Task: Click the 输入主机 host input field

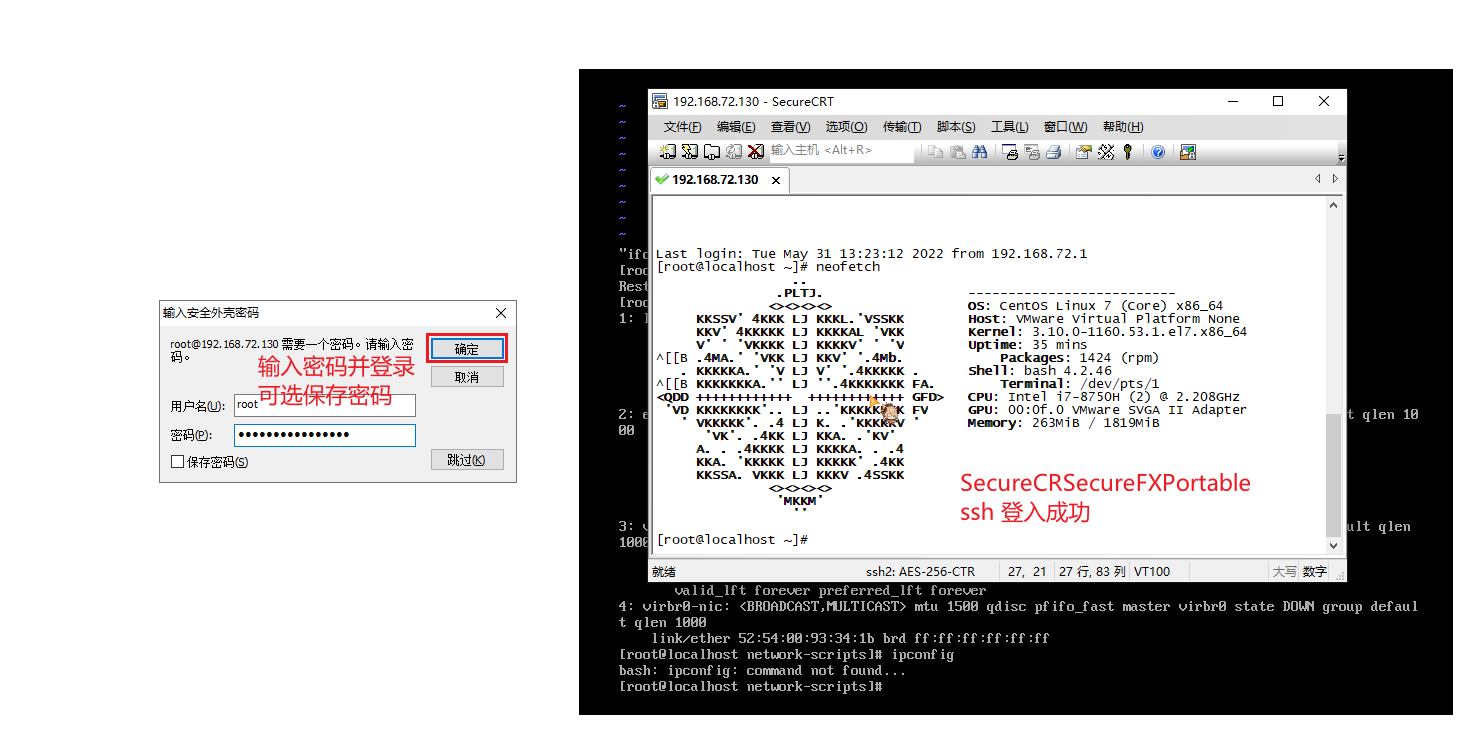Action: point(840,150)
